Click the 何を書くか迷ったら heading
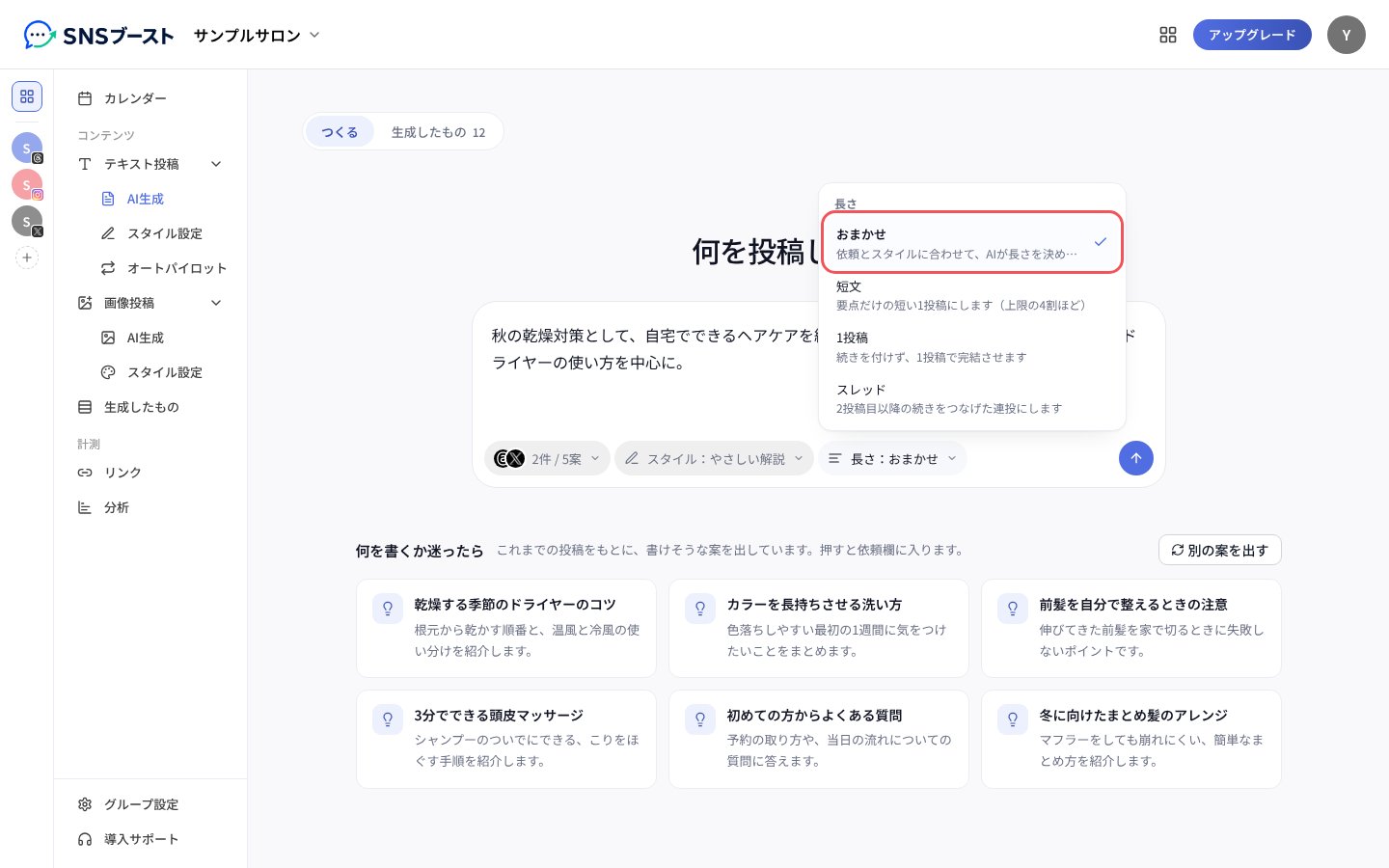Image resolution: width=1389 pixels, height=868 pixels. click(x=420, y=551)
